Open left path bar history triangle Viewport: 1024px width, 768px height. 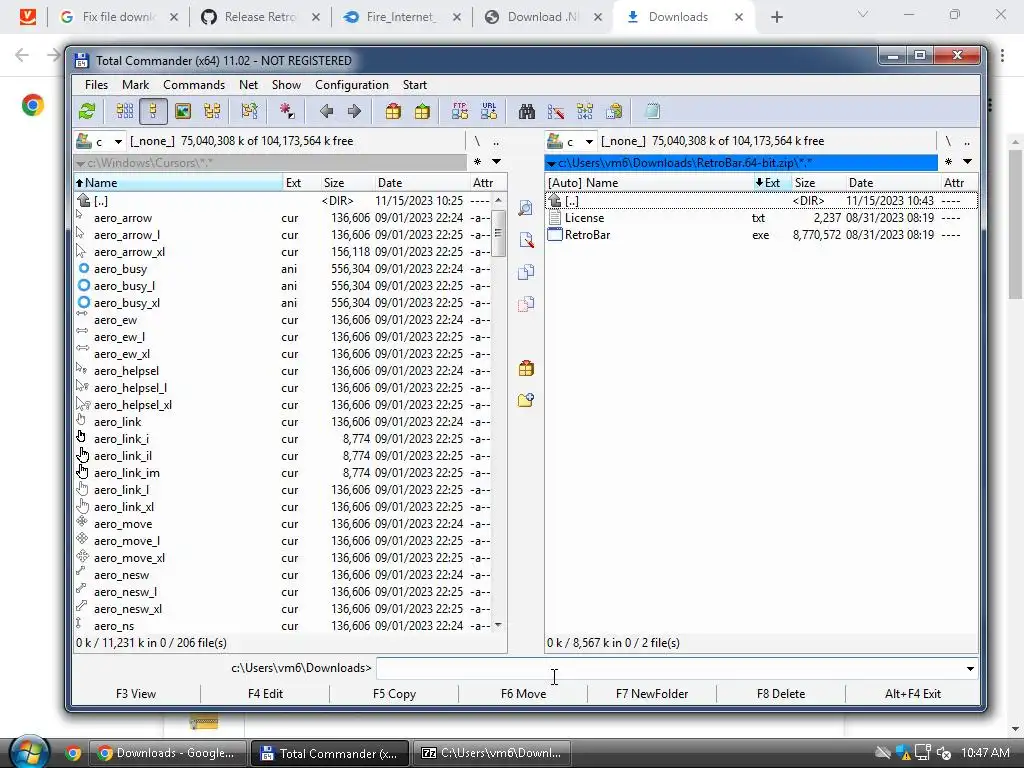click(x=80, y=163)
